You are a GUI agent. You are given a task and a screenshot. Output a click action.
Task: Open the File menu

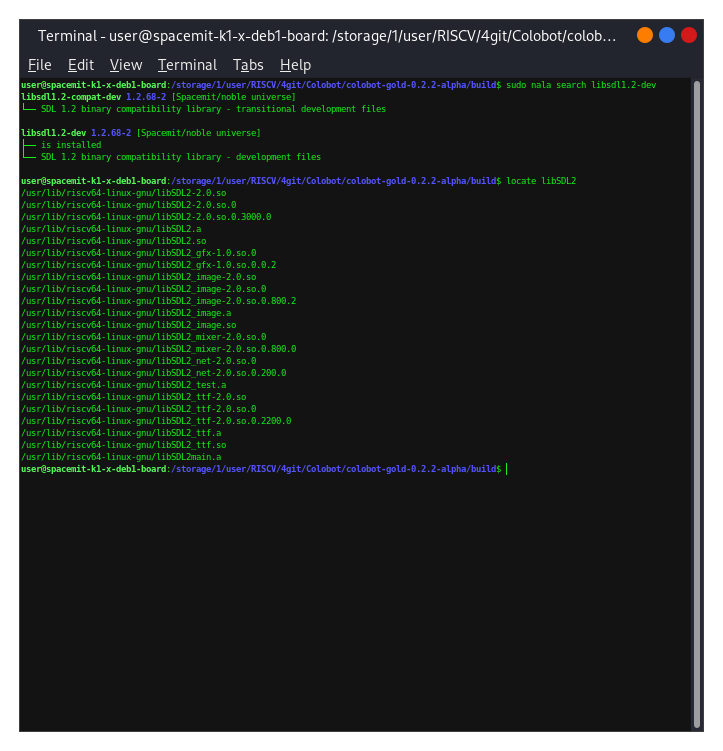[39, 65]
